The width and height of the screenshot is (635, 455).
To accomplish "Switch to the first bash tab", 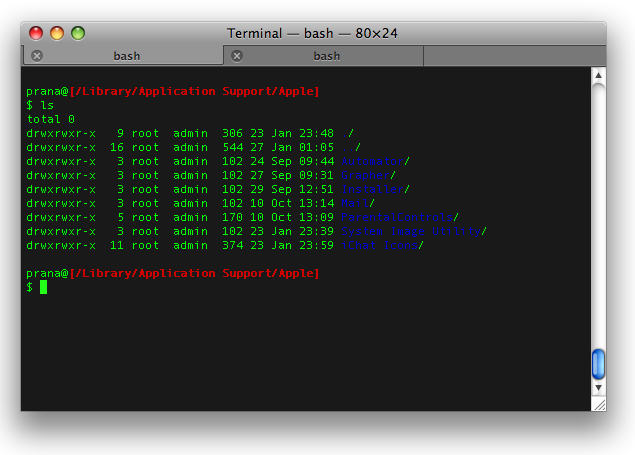I will (x=123, y=55).
